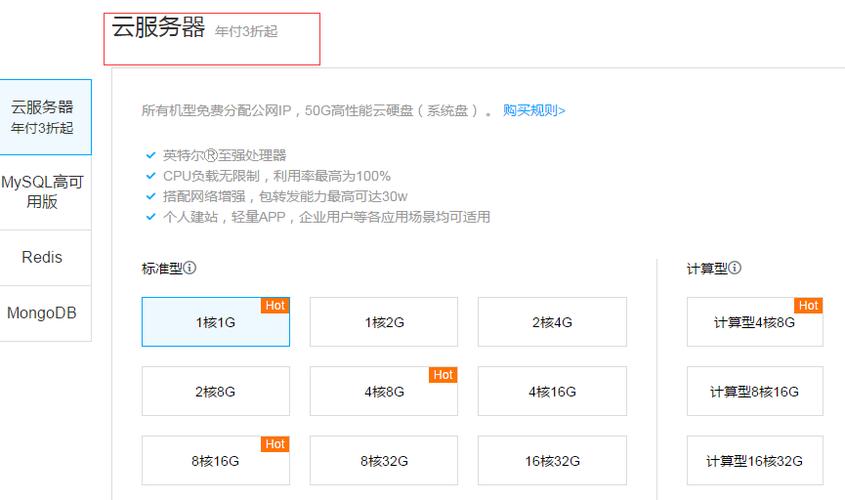Select 计算型16核32G option
The image size is (845, 500).
click(755, 461)
